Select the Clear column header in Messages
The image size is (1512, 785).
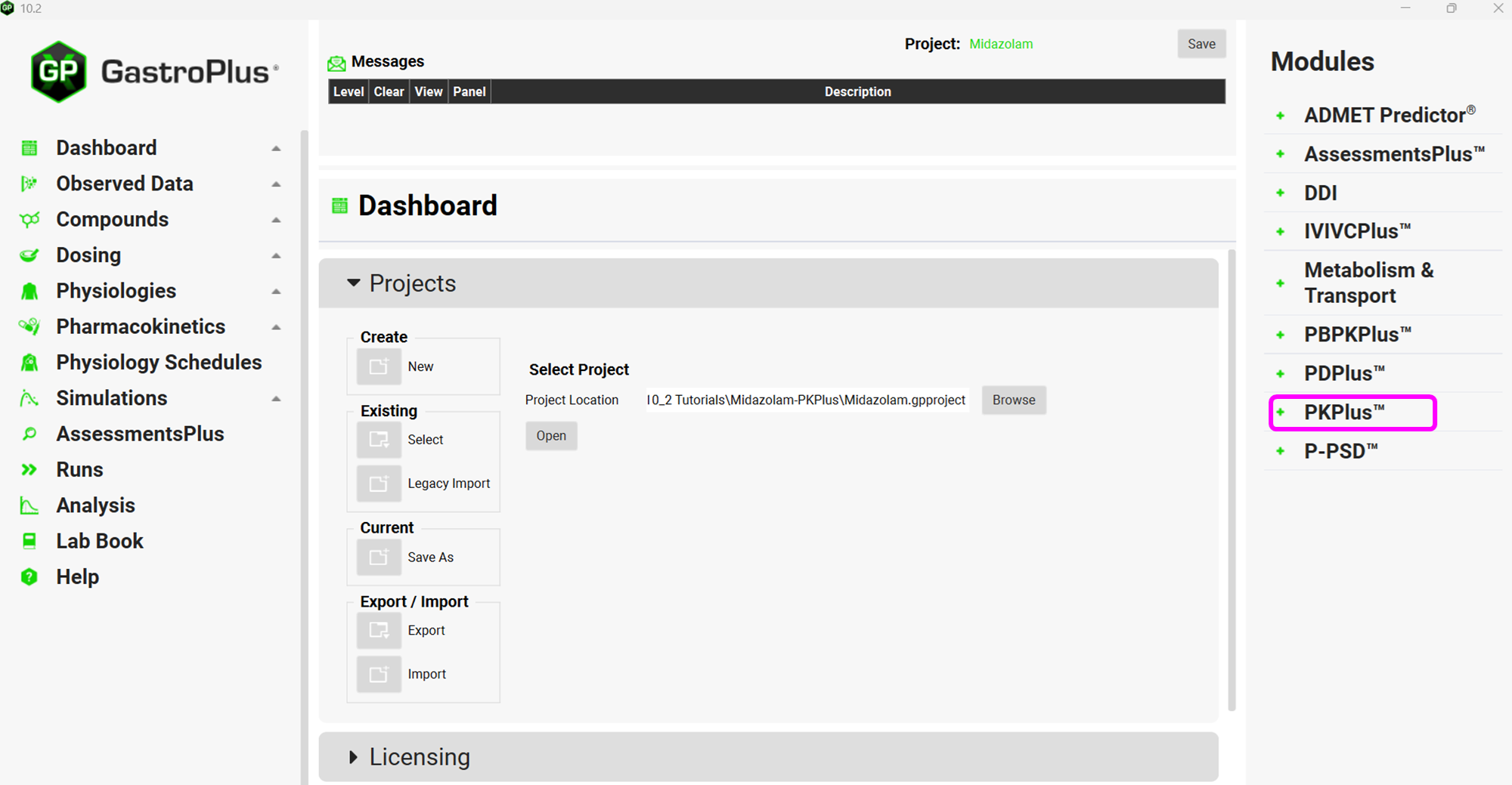point(389,91)
